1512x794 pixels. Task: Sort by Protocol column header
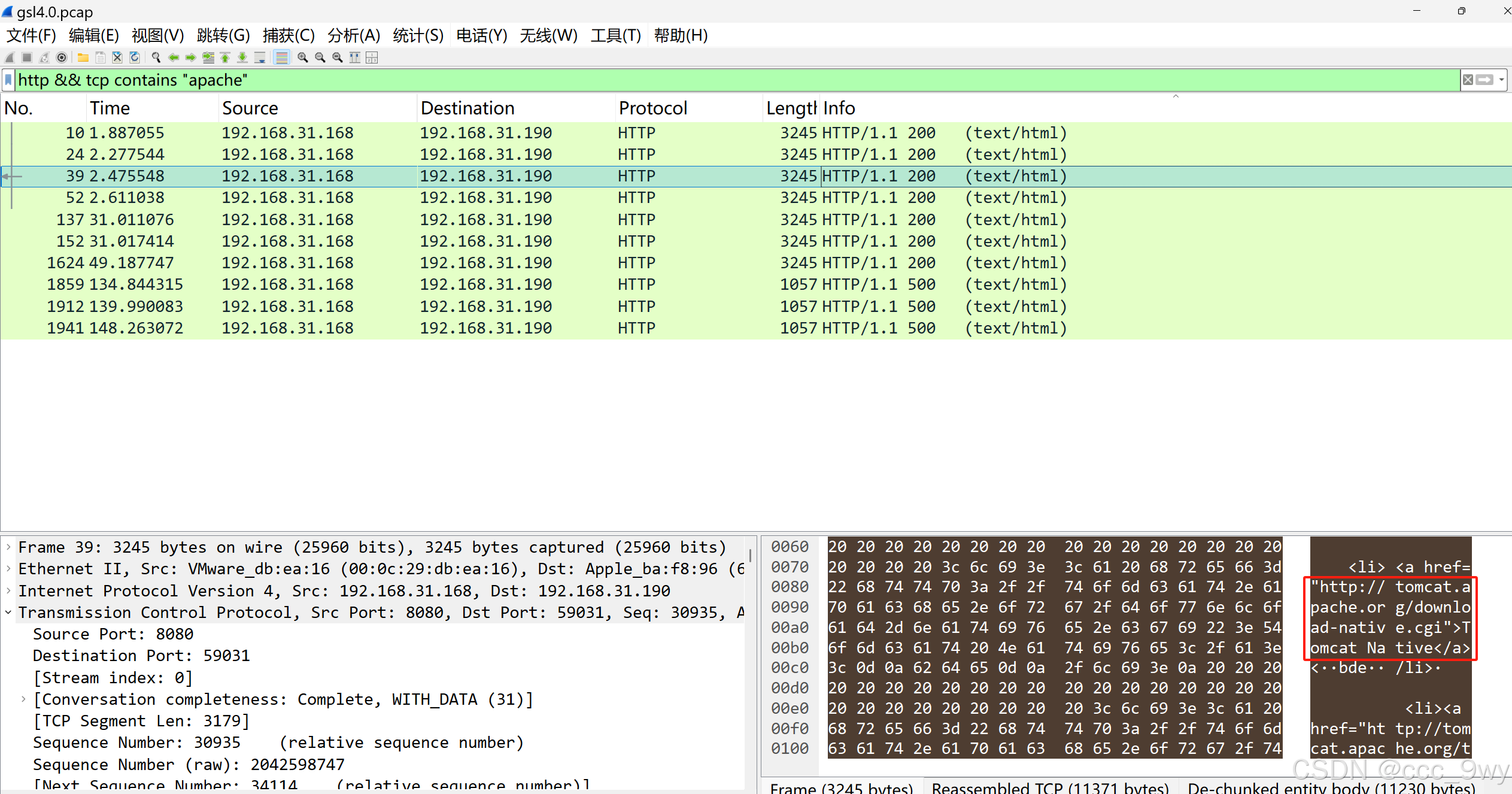(x=652, y=108)
